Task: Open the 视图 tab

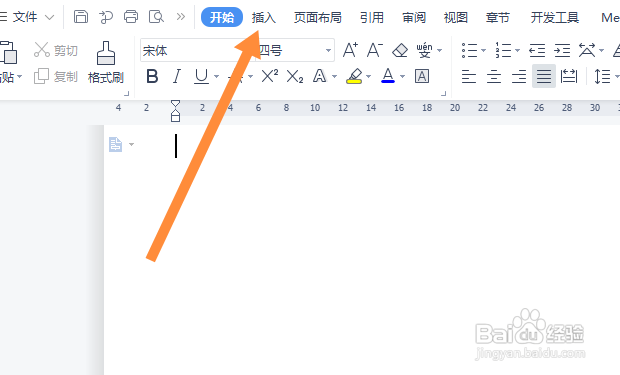Action: point(456,17)
